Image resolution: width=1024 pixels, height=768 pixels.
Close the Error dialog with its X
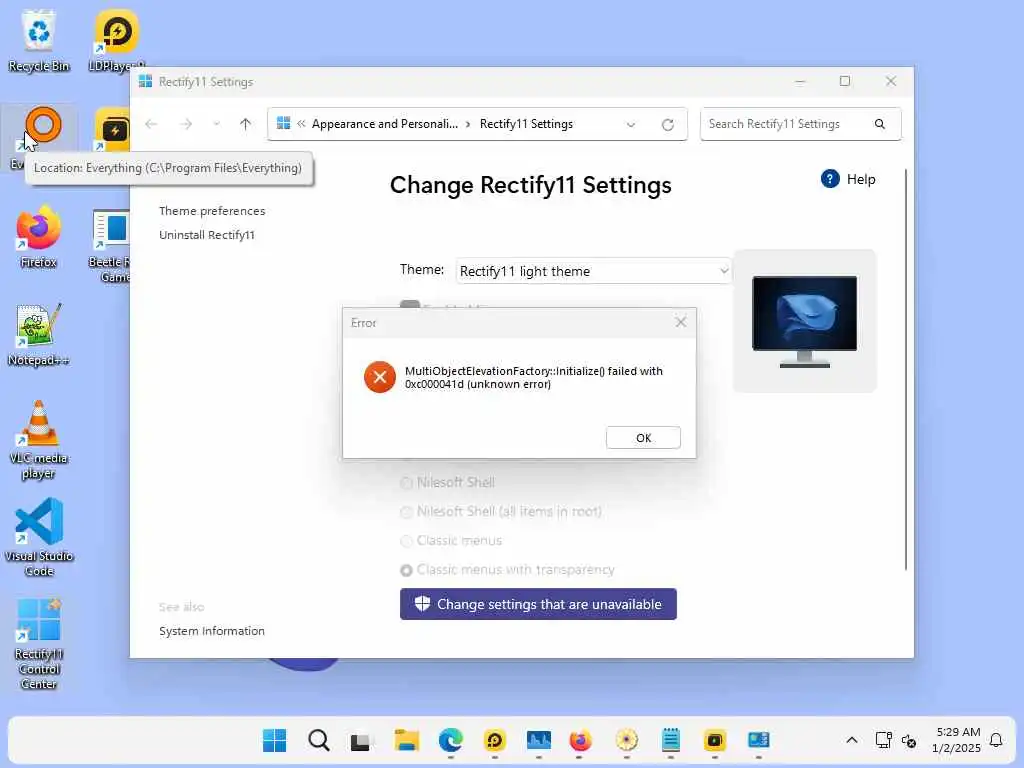point(680,323)
